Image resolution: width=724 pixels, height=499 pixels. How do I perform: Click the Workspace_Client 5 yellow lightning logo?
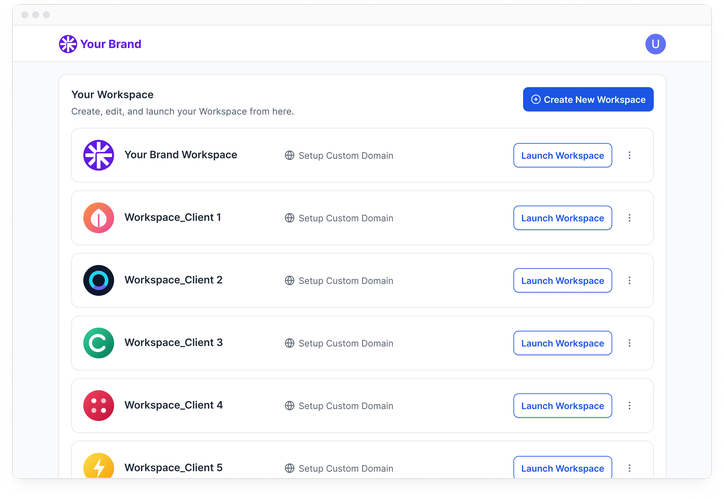[x=98, y=465]
